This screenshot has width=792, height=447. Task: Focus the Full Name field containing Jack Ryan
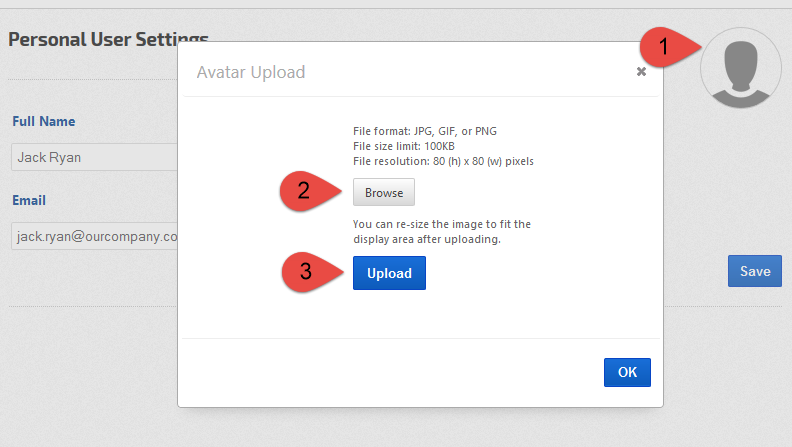[95, 157]
